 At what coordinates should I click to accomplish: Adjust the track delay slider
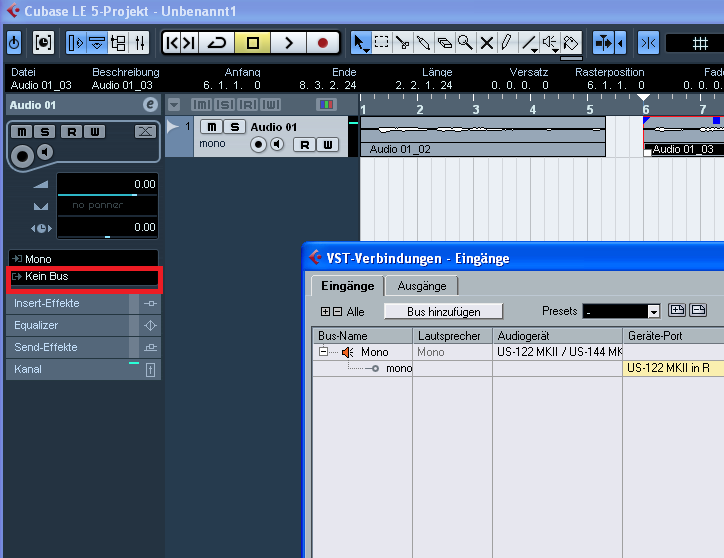pos(107,228)
